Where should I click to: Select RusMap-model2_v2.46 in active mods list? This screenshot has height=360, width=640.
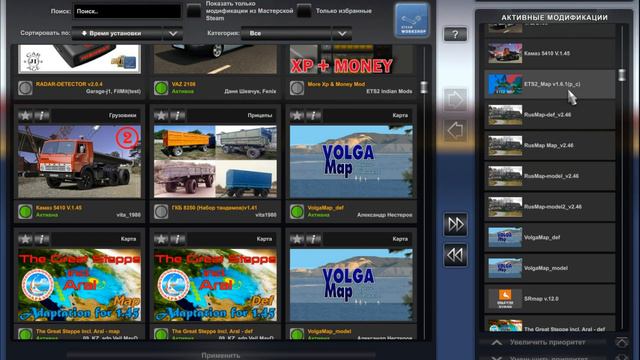[549, 207]
